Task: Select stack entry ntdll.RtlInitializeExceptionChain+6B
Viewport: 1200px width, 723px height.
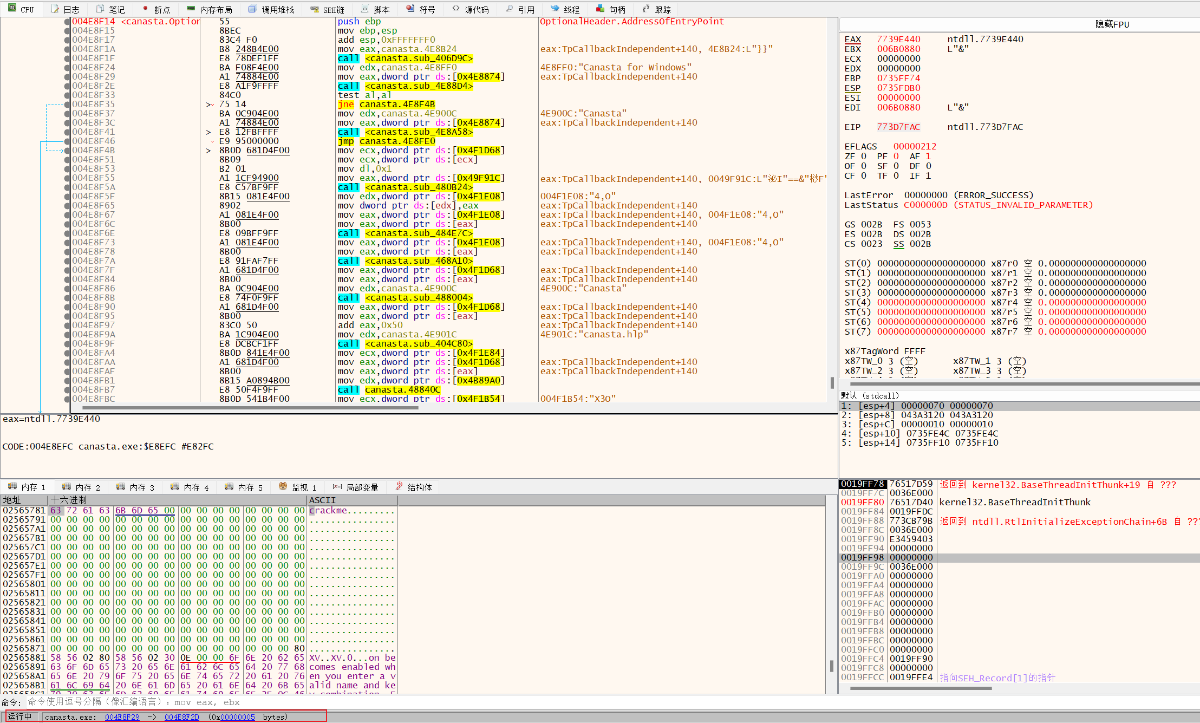Action: coord(1067,521)
